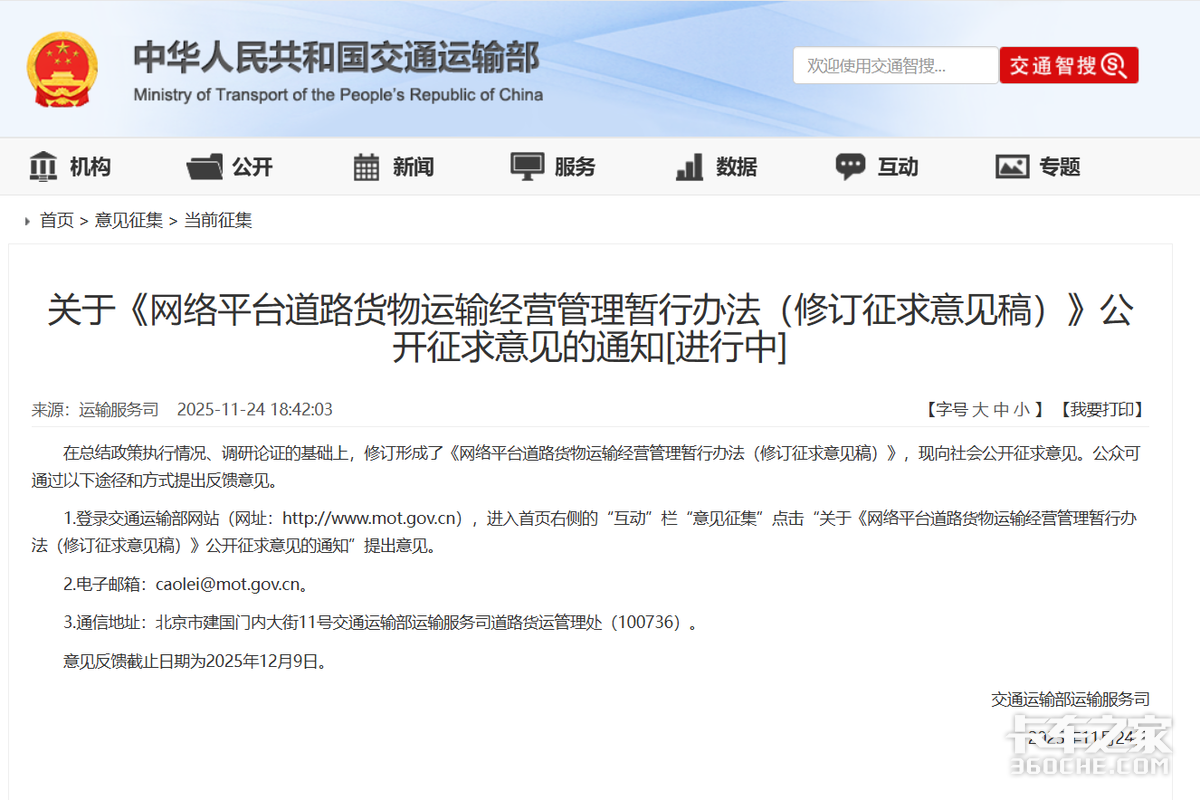The height and width of the screenshot is (800, 1200).
Task: Set font size to 中
Action: coord(1001,410)
